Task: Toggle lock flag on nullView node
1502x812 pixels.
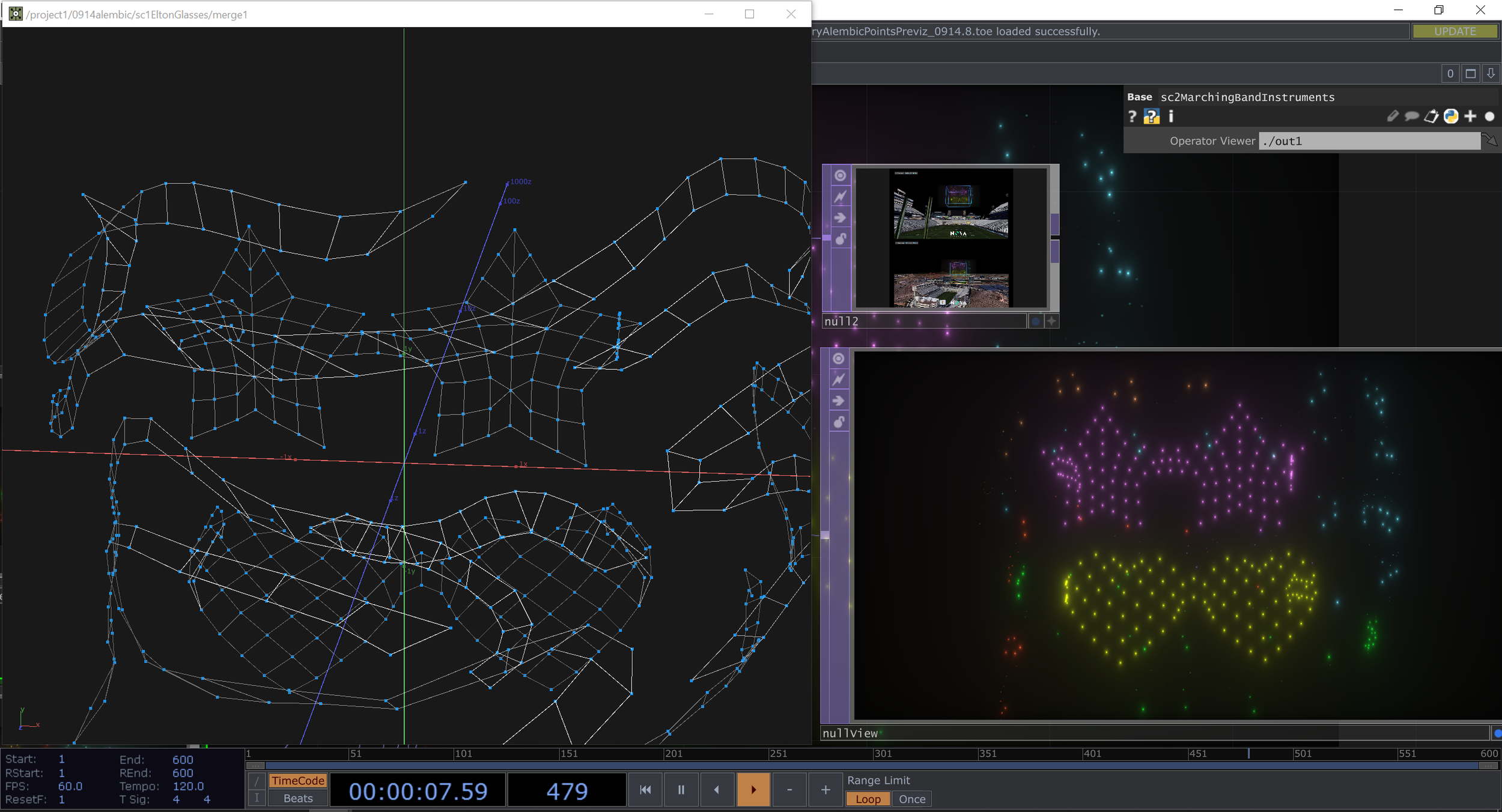Action: [x=839, y=422]
